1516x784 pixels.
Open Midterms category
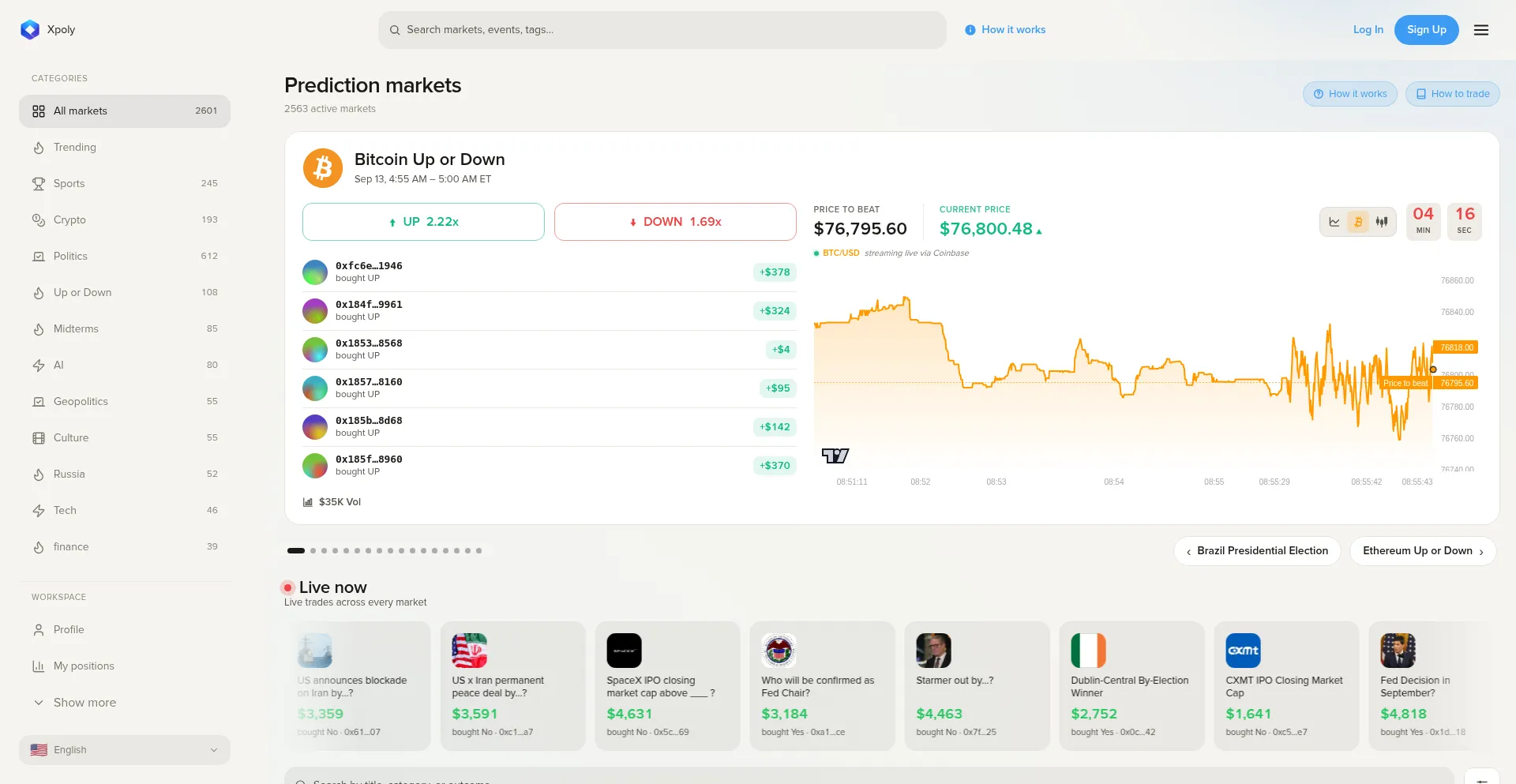tap(125, 329)
